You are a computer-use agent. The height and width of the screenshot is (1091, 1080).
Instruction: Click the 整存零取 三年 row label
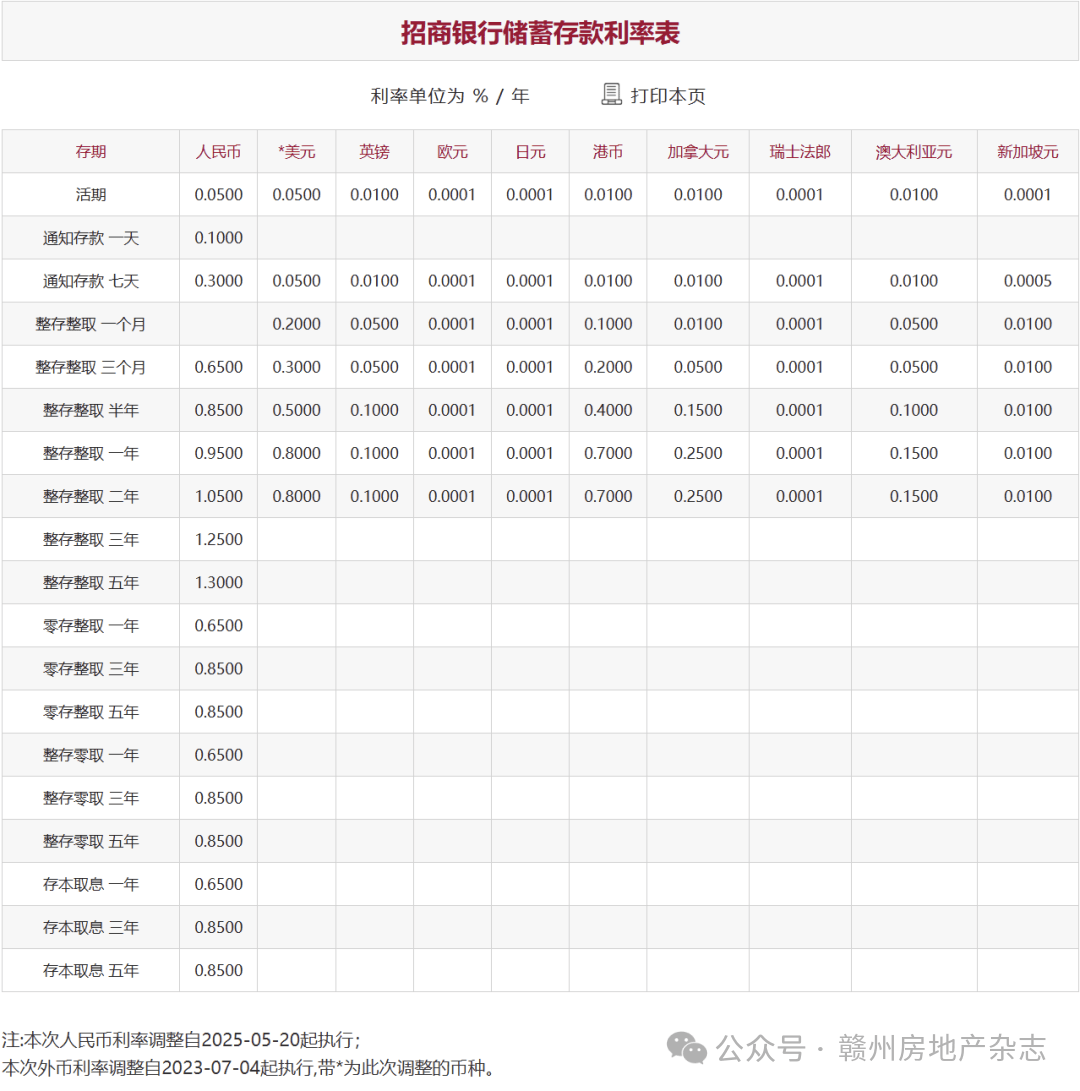[90, 799]
